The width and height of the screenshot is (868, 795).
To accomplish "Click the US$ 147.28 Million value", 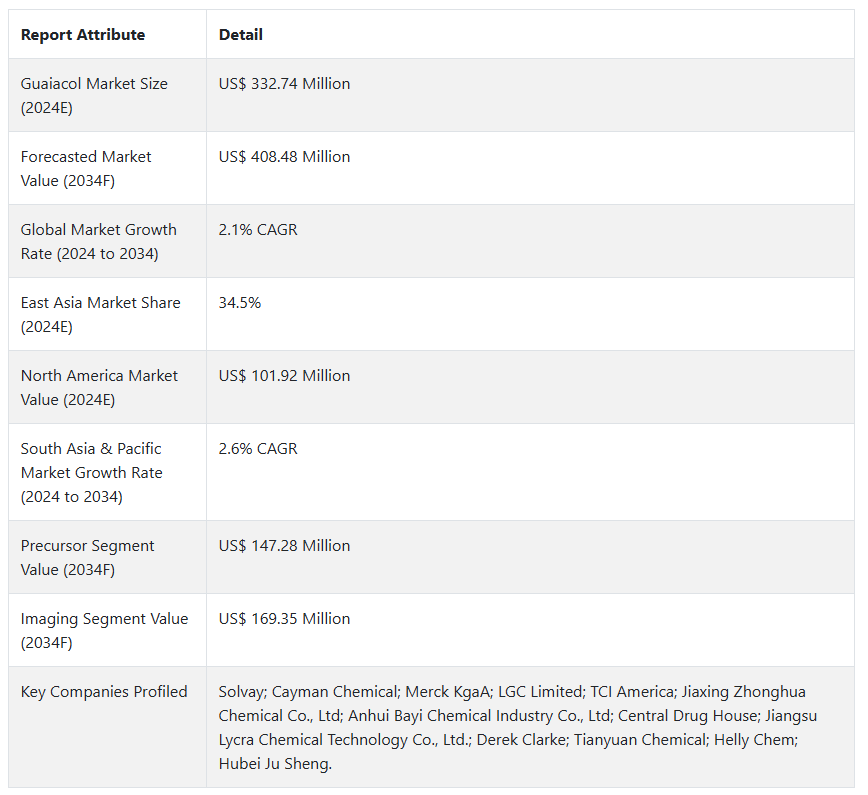I will [x=285, y=546].
